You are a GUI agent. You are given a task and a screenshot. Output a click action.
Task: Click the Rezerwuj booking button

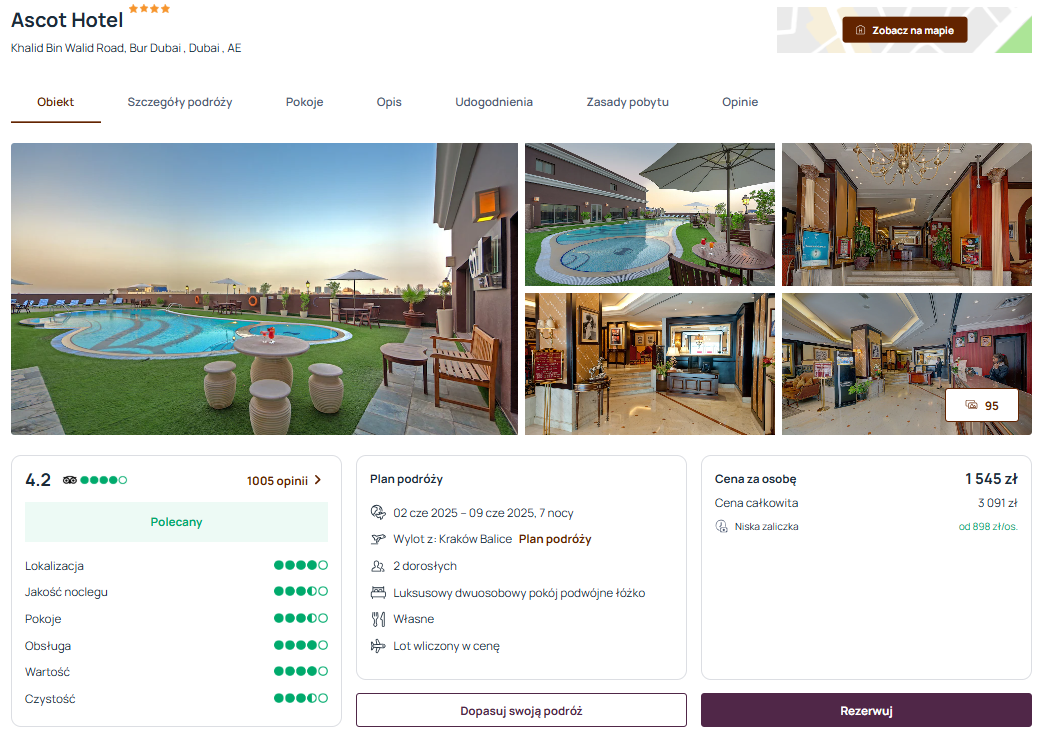[x=866, y=710]
